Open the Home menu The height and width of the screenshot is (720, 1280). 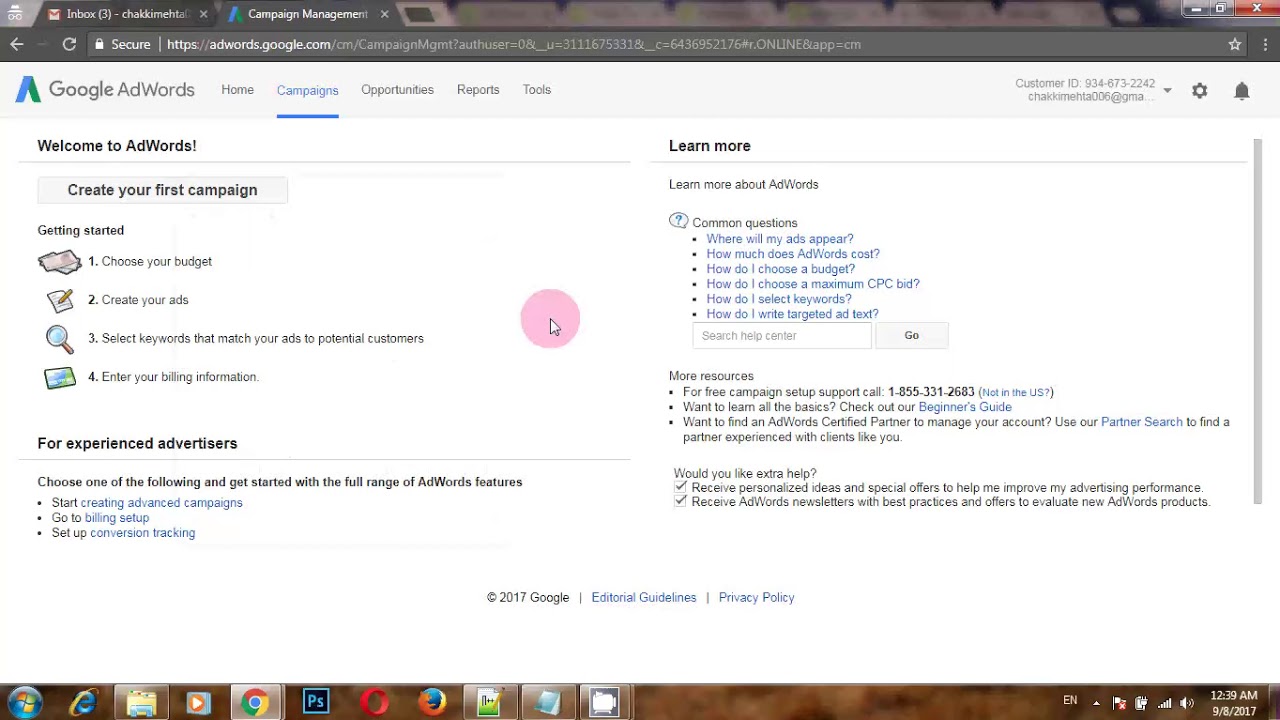click(238, 90)
